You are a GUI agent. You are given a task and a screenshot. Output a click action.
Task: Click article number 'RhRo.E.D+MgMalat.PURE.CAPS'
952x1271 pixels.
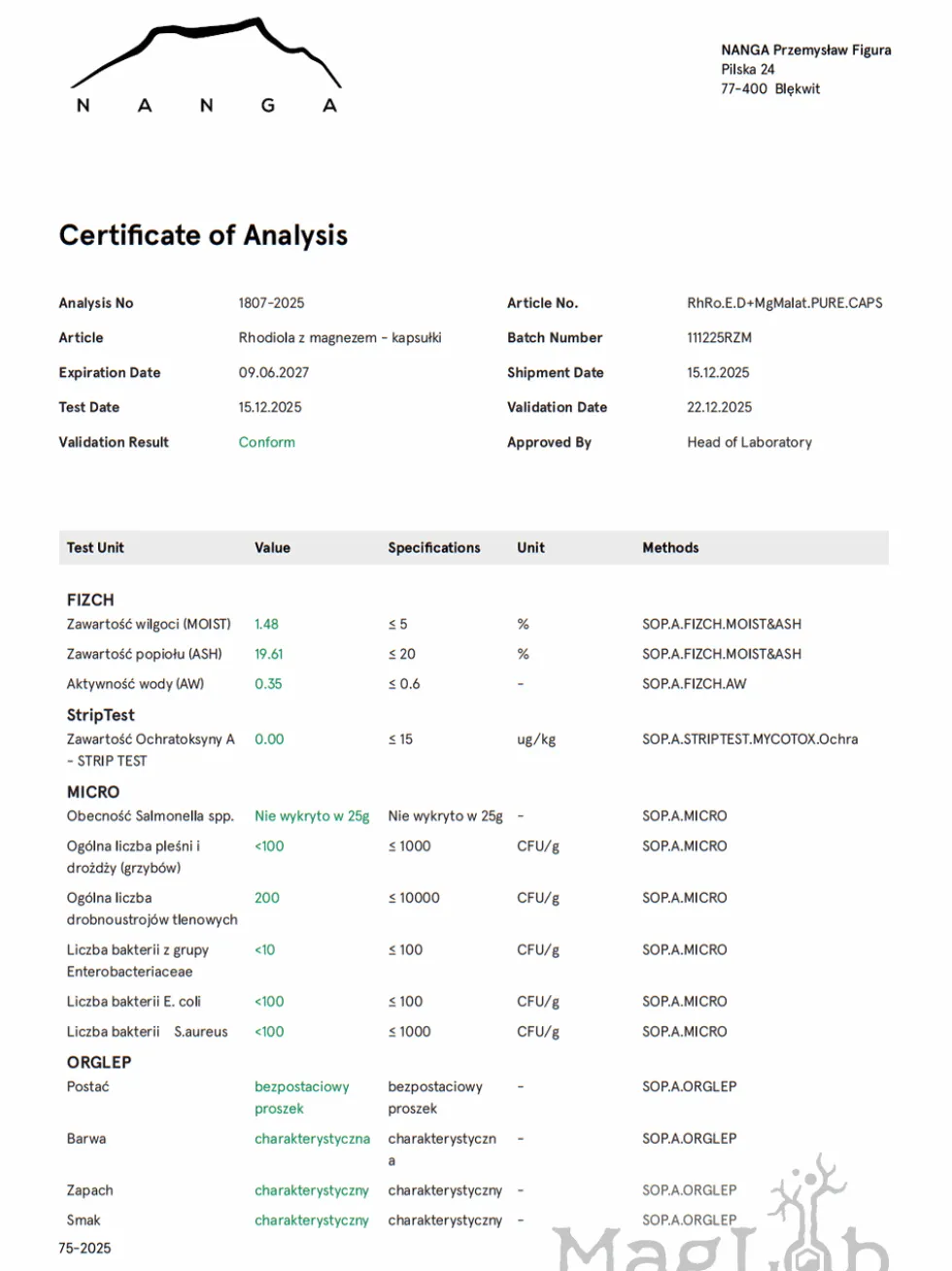[x=785, y=303]
